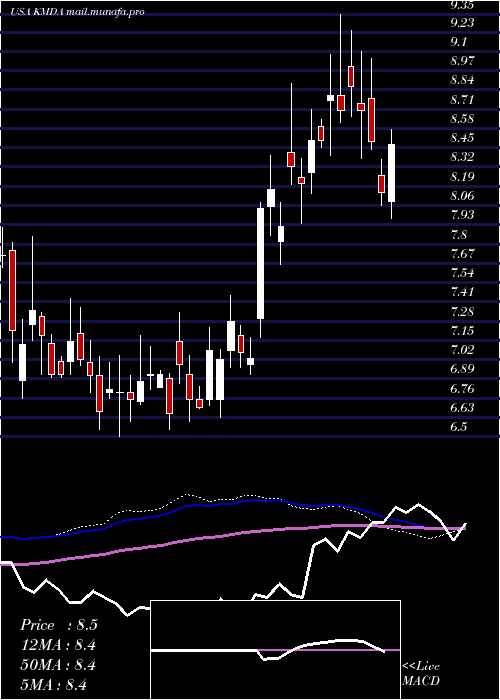Click the 6.89 price level
The width and height of the screenshot is (500, 700).
point(462,369)
